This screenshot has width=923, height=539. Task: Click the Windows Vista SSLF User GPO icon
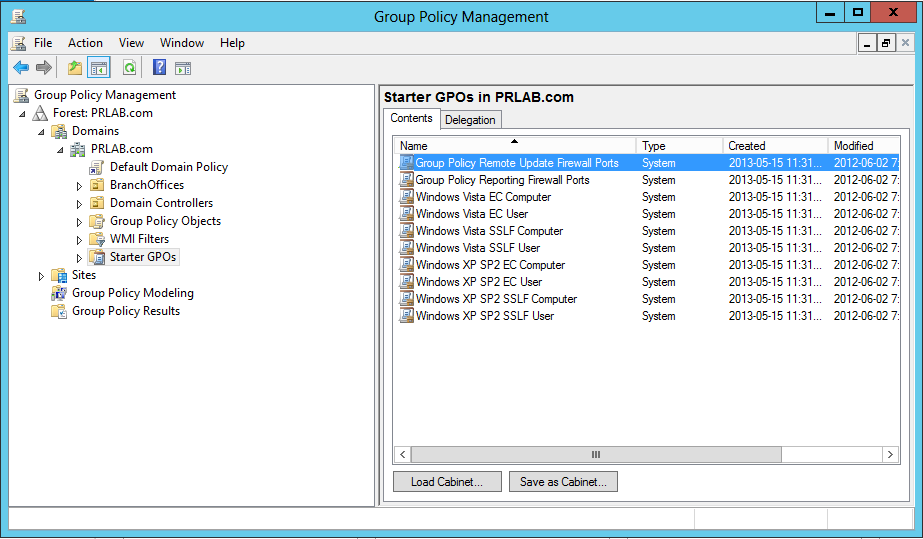point(406,248)
